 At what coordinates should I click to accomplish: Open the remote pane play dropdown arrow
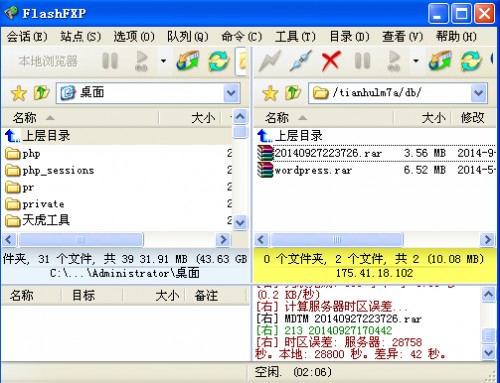[x=416, y=61]
